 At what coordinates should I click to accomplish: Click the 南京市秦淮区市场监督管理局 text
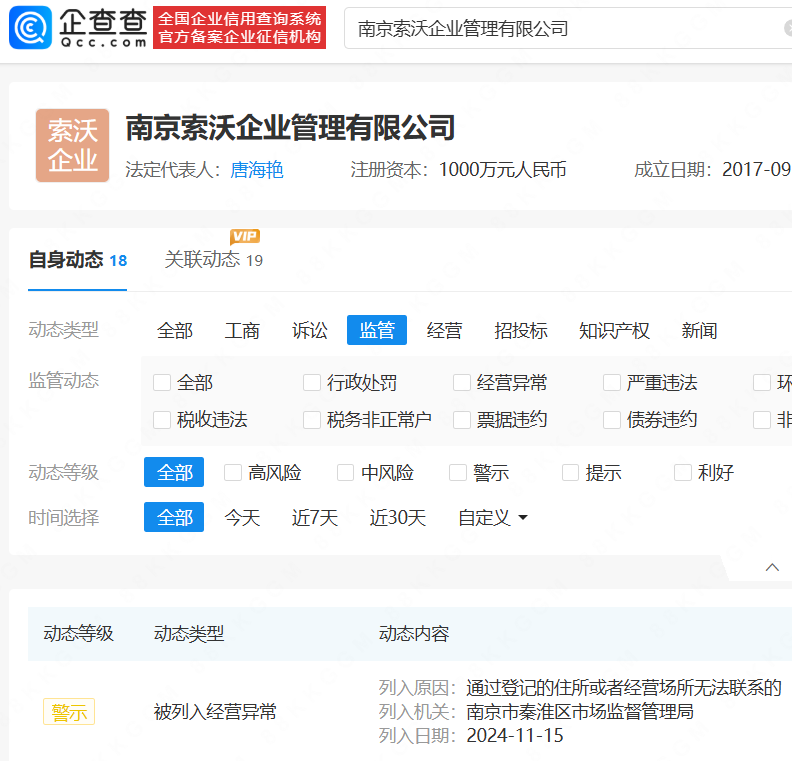(580, 712)
